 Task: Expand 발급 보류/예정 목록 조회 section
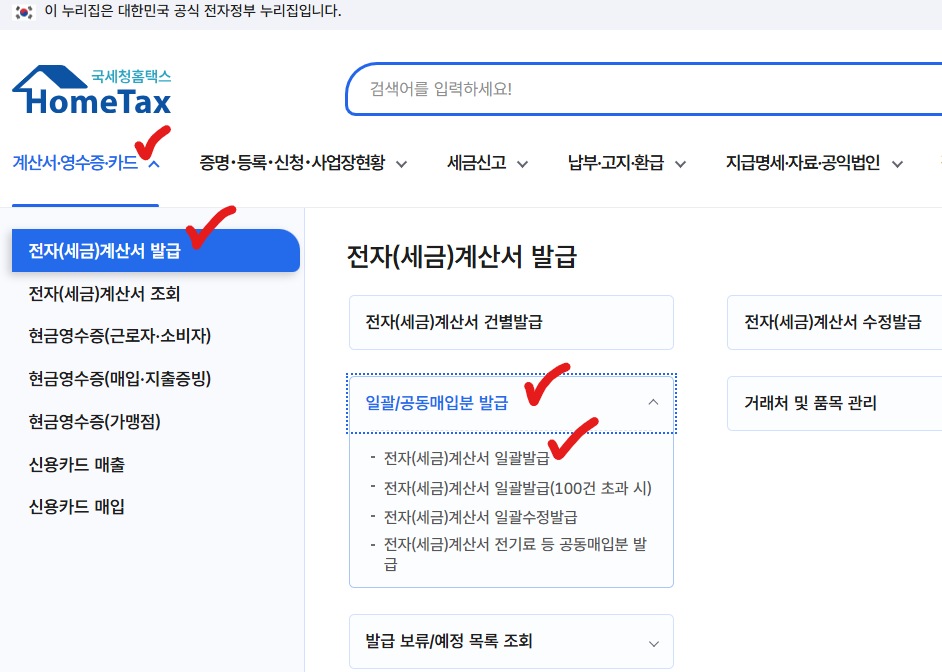[x=511, y=641]
